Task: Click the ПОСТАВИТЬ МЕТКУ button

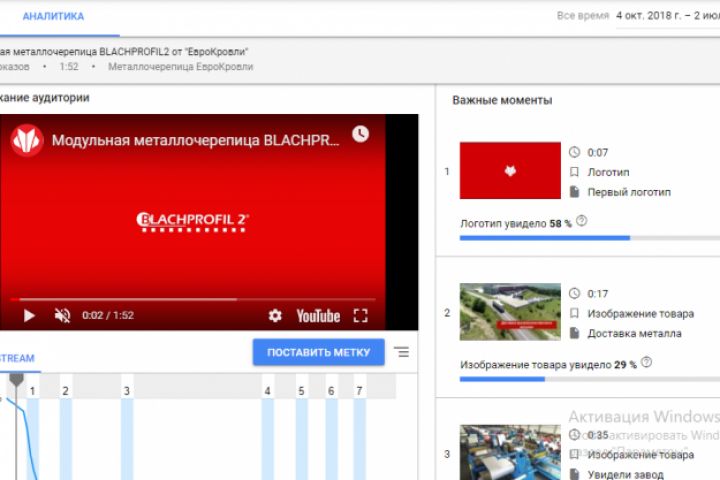Action: (x=318, y=352)
